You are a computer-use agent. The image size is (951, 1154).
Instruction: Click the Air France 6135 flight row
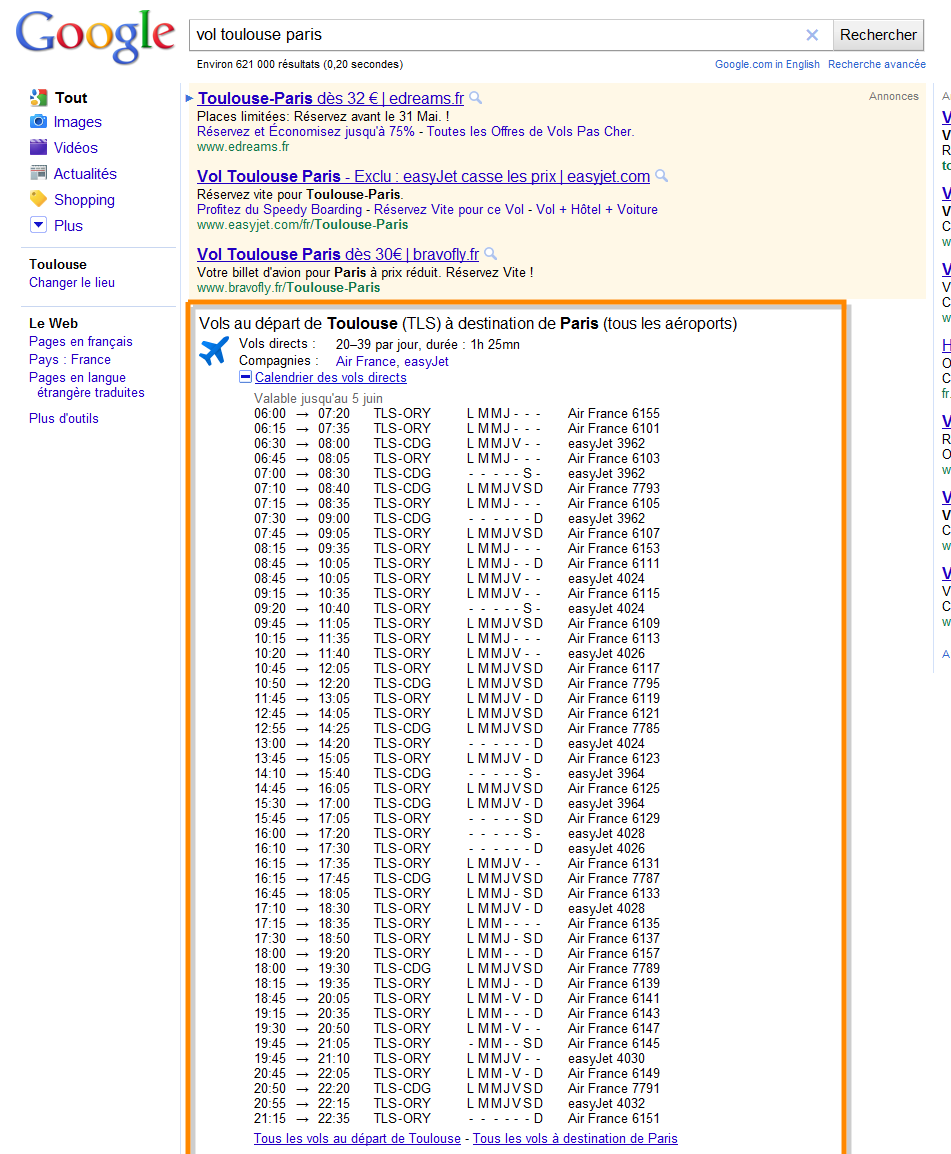point(457,924)
